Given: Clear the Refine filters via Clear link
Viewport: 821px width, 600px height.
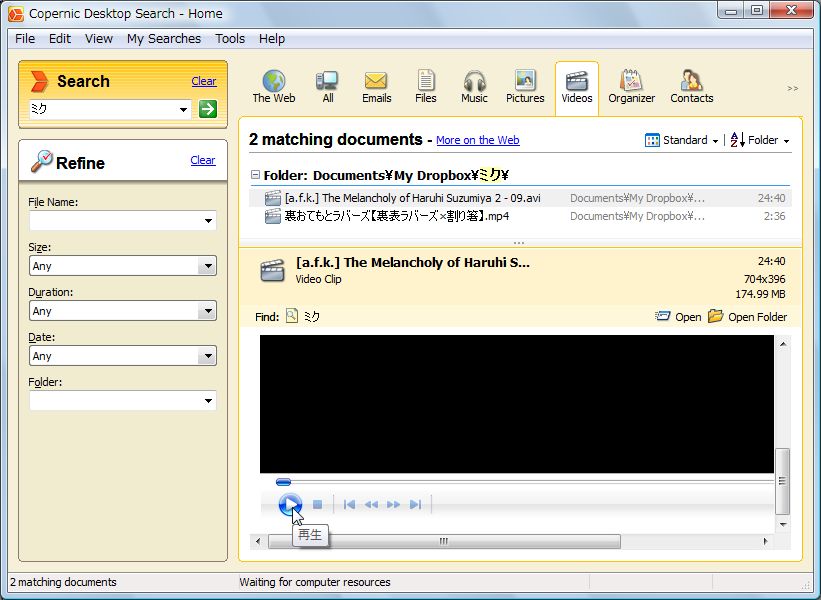Looking at the screenshot, I should tap(203, 160).
